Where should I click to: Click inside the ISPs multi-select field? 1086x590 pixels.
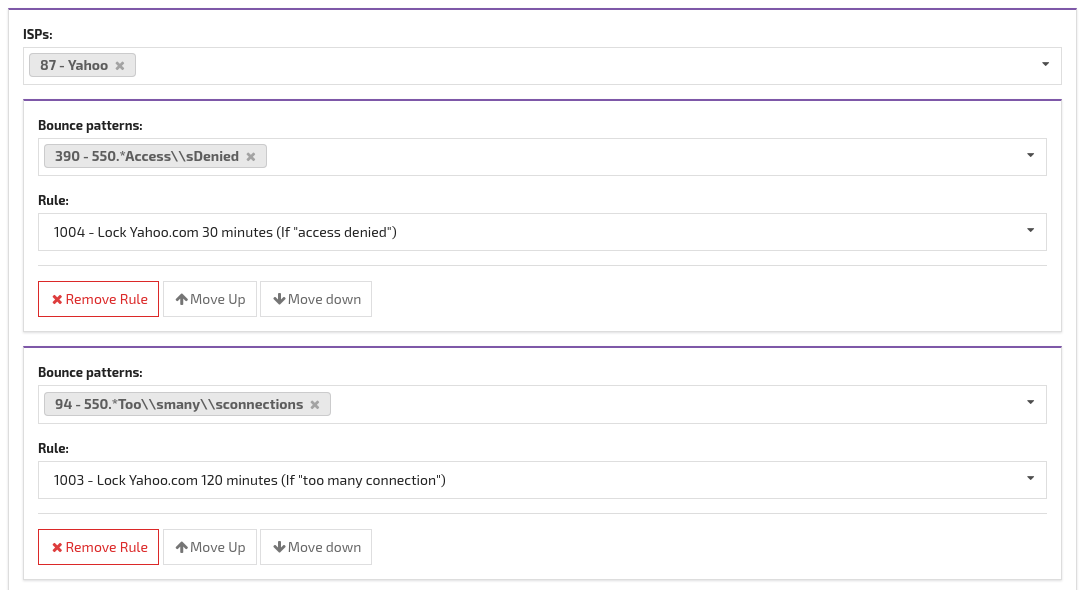click(542, 66)
